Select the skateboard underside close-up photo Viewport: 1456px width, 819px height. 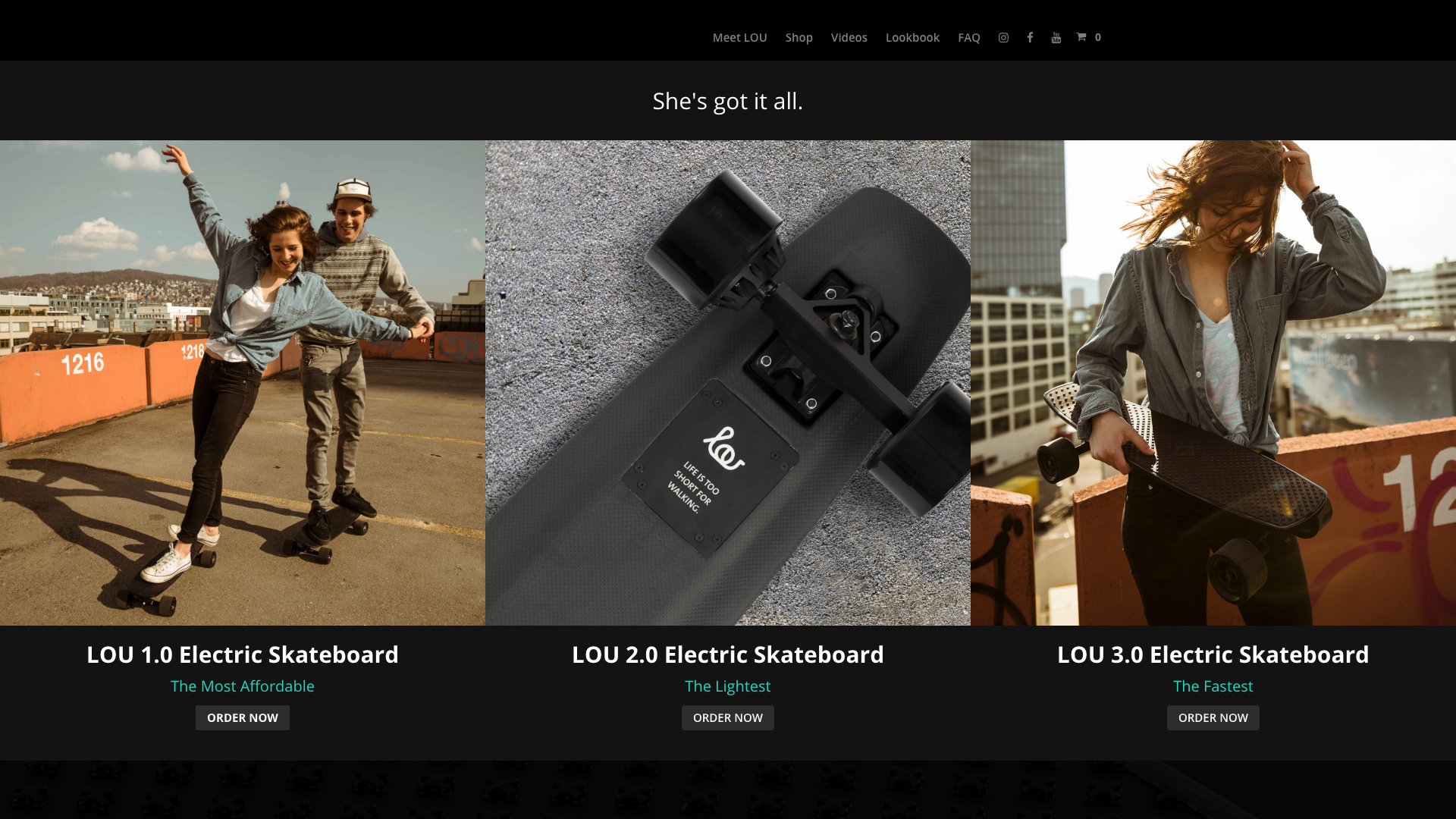(x=728, y=383)
